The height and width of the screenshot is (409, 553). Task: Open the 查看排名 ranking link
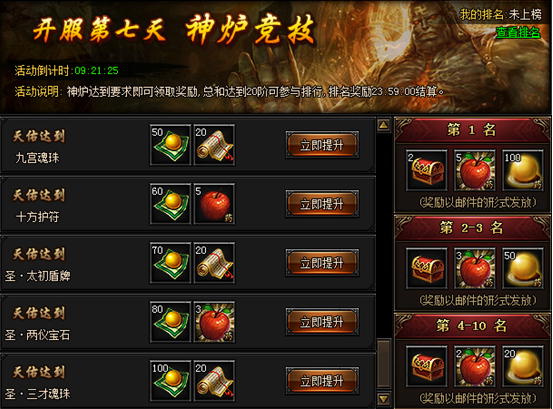coord(518,32)
